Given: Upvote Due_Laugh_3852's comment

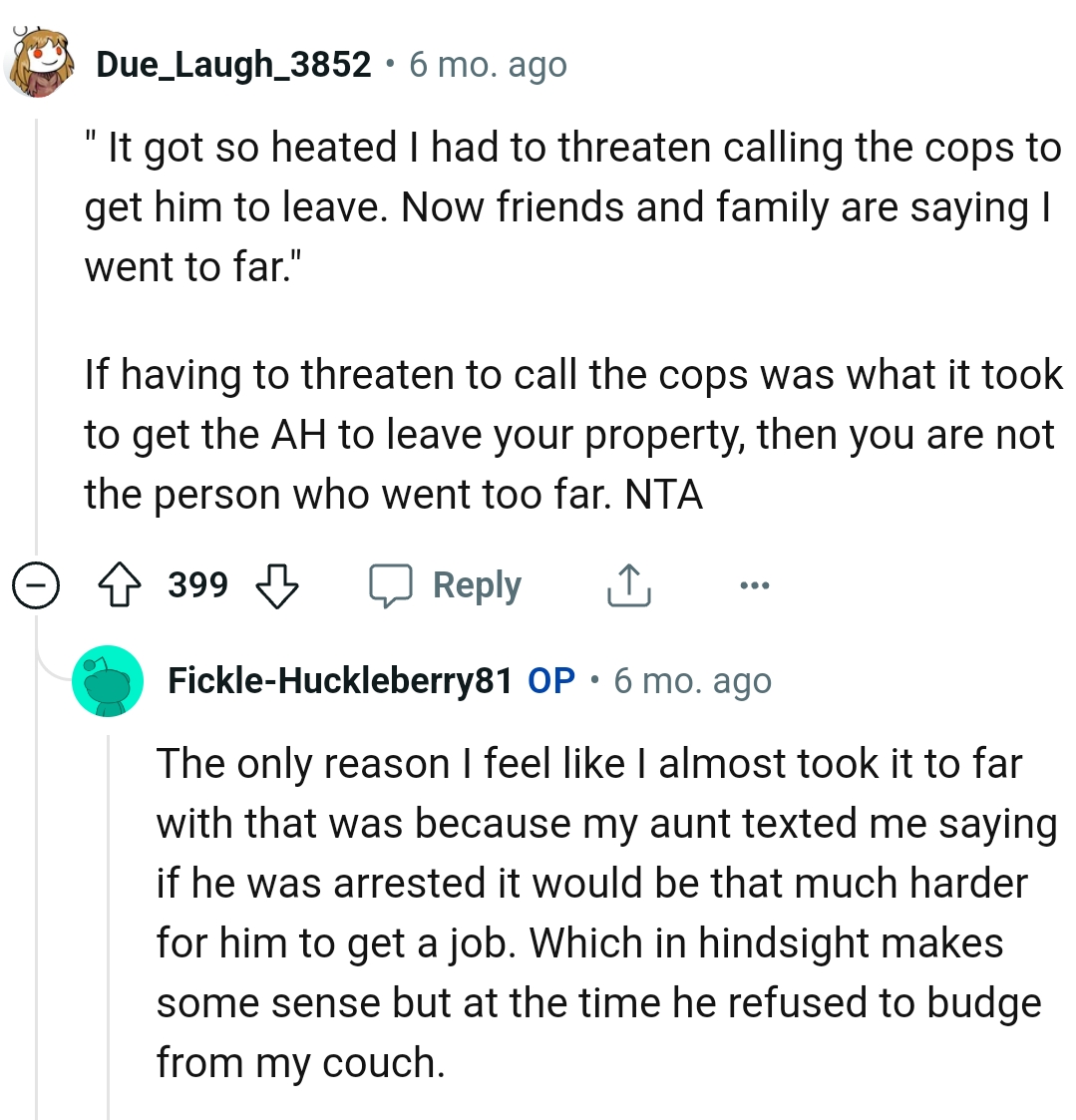Looking at the screenshot, I should pyautogui.click(x=120, y=585).
